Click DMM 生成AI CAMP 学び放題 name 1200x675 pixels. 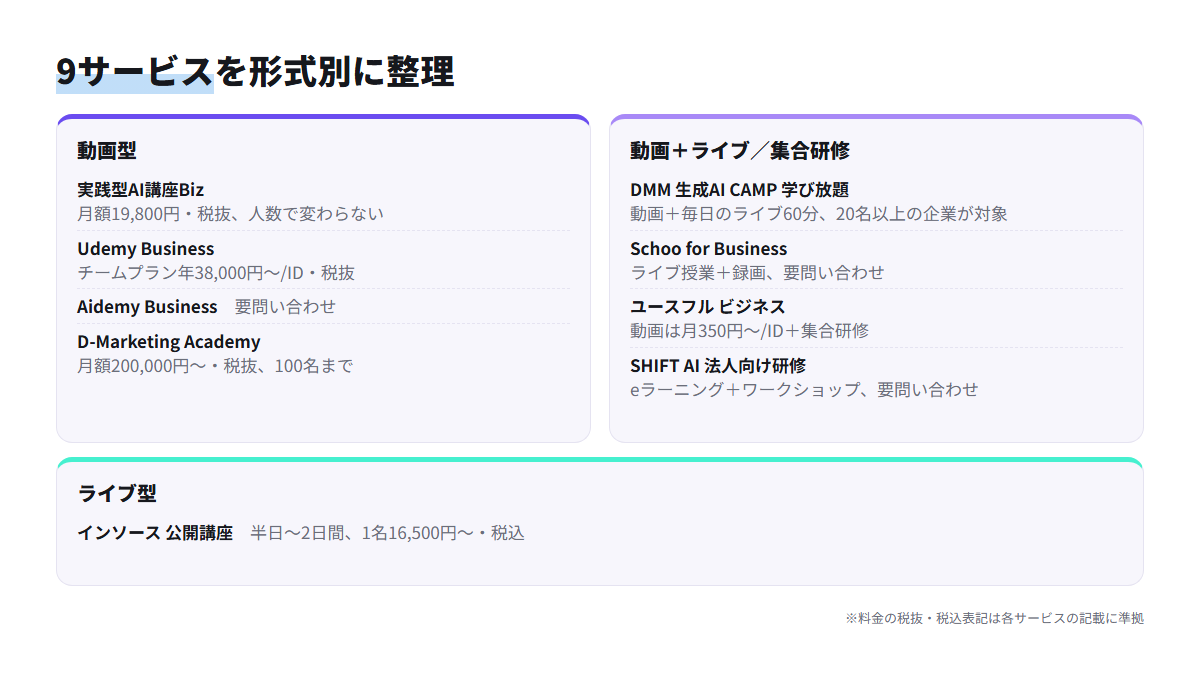coord(739,190)
